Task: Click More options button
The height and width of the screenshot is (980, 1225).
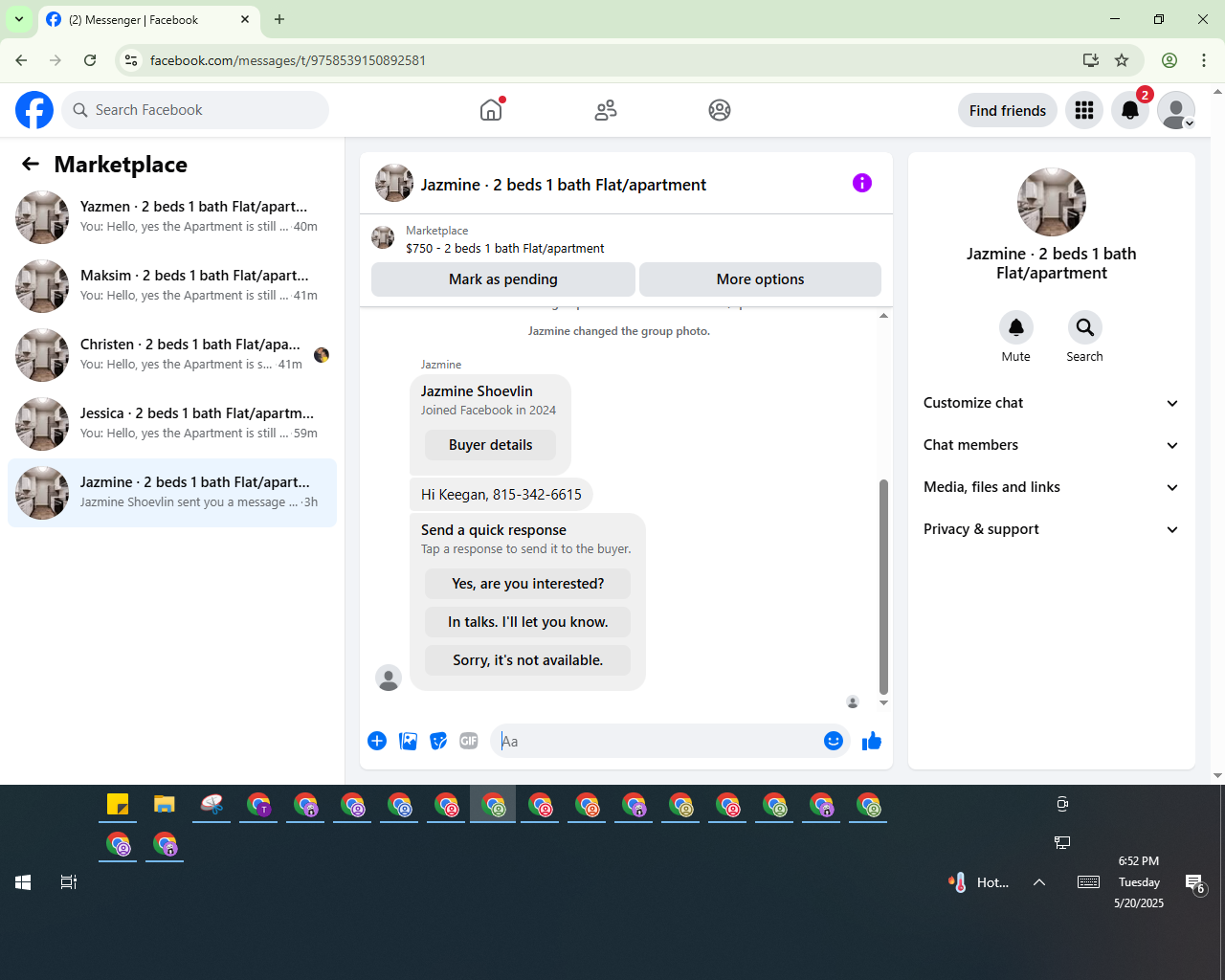Action: pos(761,279)
